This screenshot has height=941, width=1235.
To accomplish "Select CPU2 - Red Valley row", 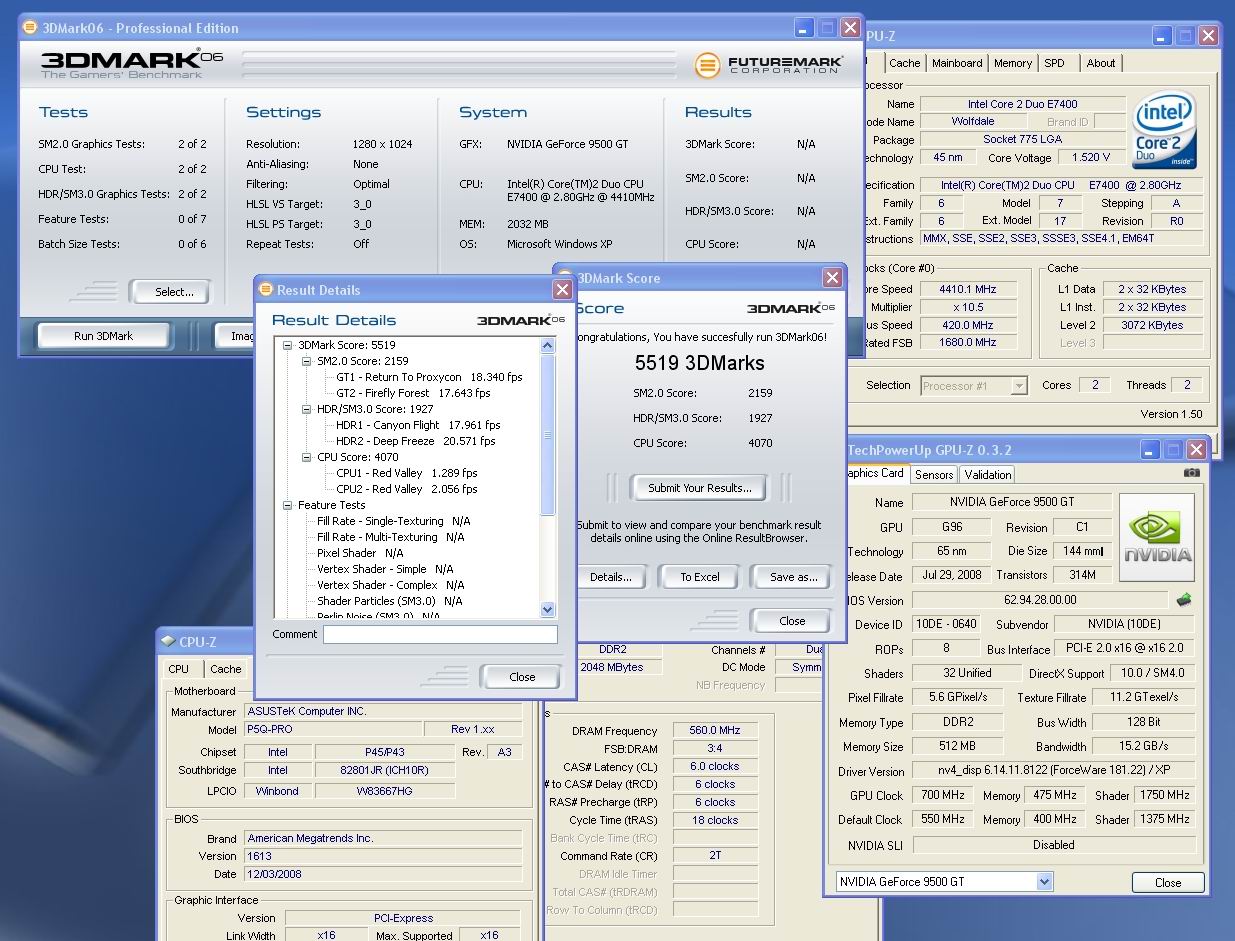I will (406, 489).
